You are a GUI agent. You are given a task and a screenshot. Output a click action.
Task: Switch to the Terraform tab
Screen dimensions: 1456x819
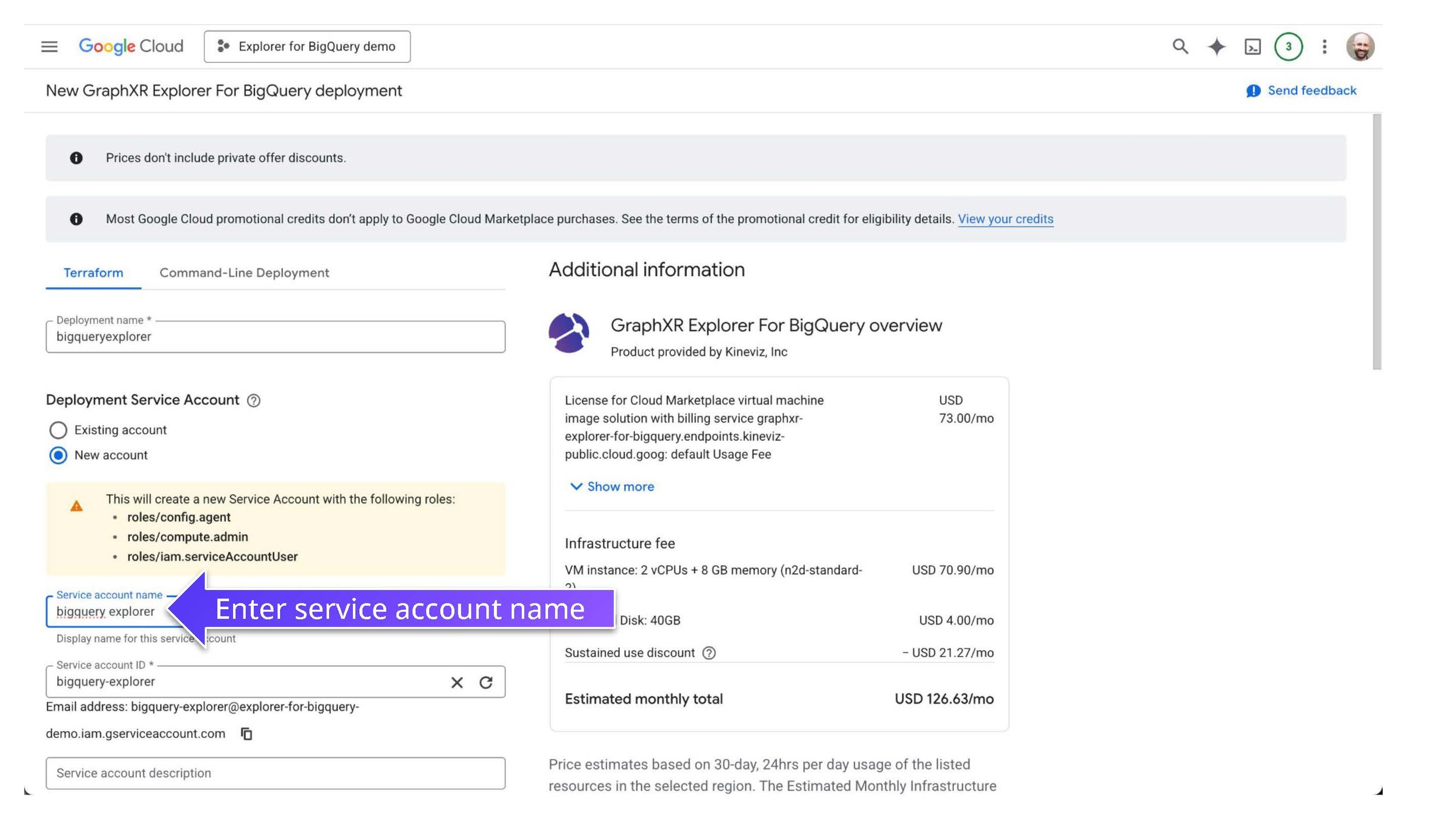coord(93,273)
